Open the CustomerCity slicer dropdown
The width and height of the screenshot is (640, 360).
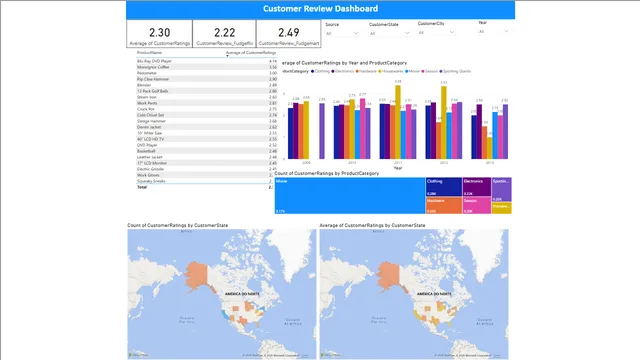(436, 32)
